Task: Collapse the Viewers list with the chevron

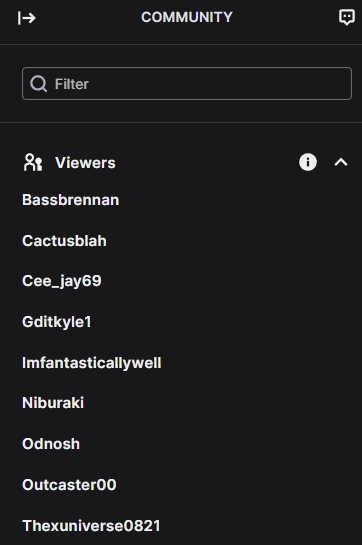Action: coord(341,162)
